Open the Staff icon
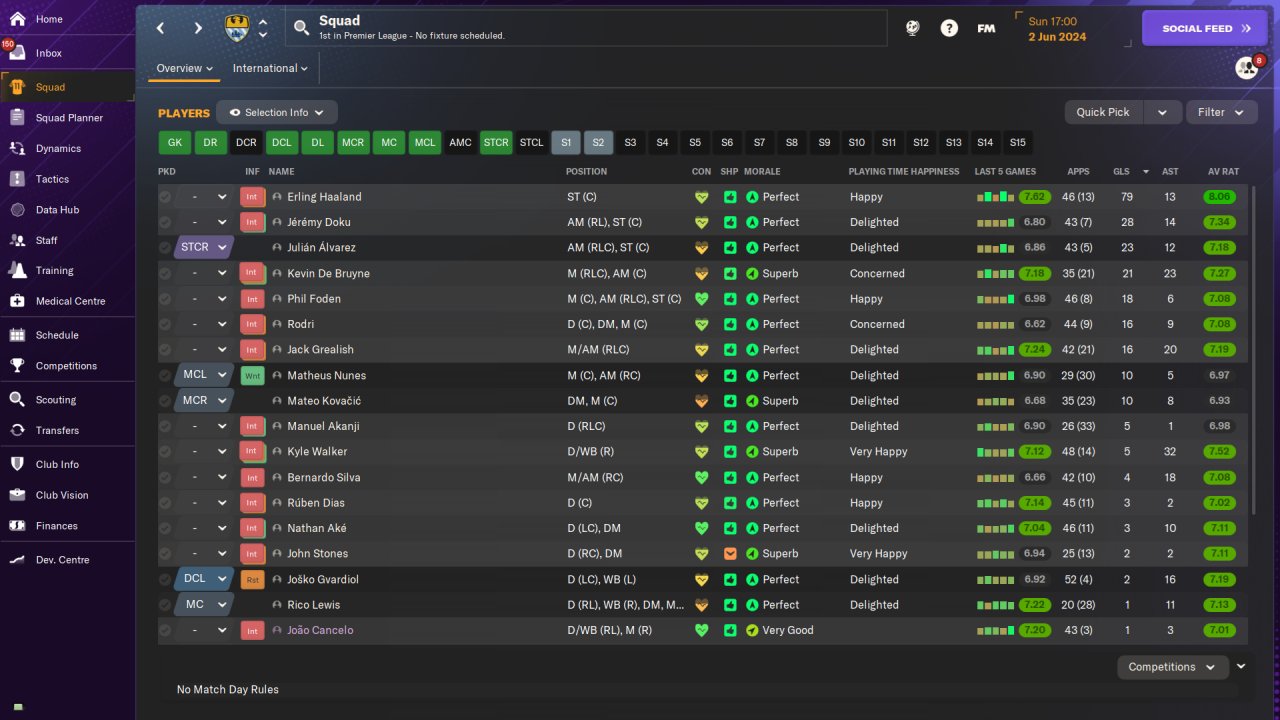 click(x=17, y=240)
